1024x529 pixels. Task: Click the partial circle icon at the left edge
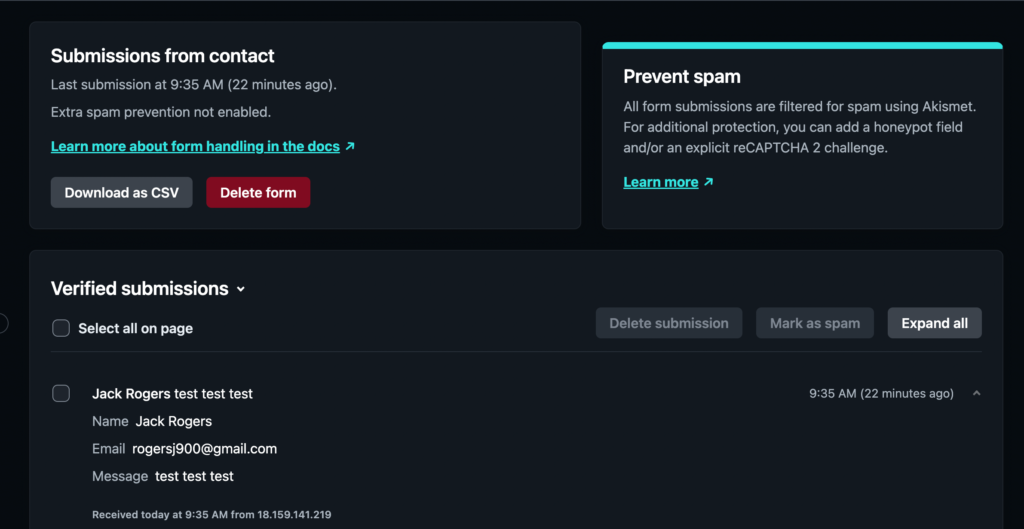[x=3, y=323]
